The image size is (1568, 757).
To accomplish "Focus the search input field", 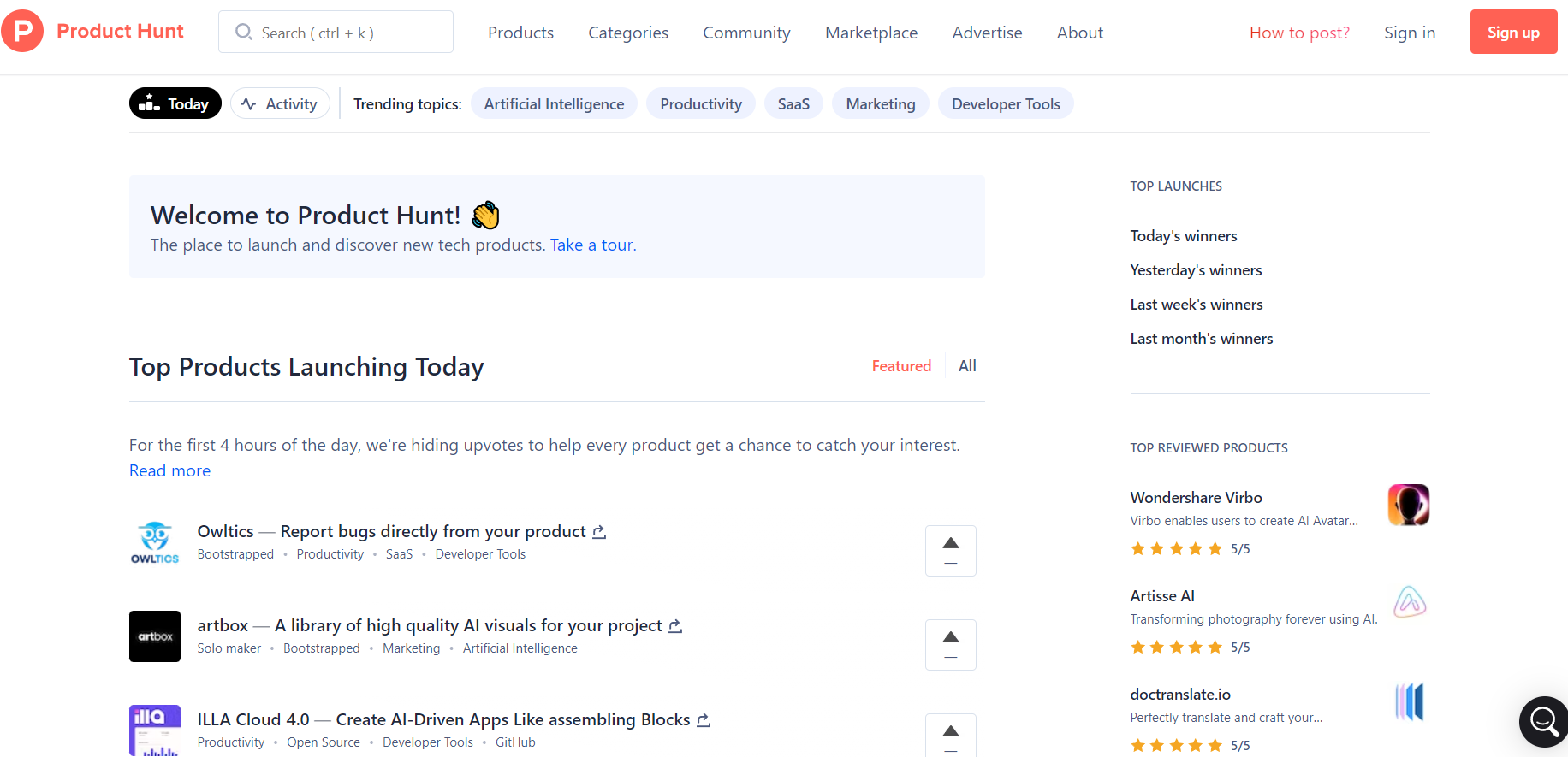I will tap(336, 32).
